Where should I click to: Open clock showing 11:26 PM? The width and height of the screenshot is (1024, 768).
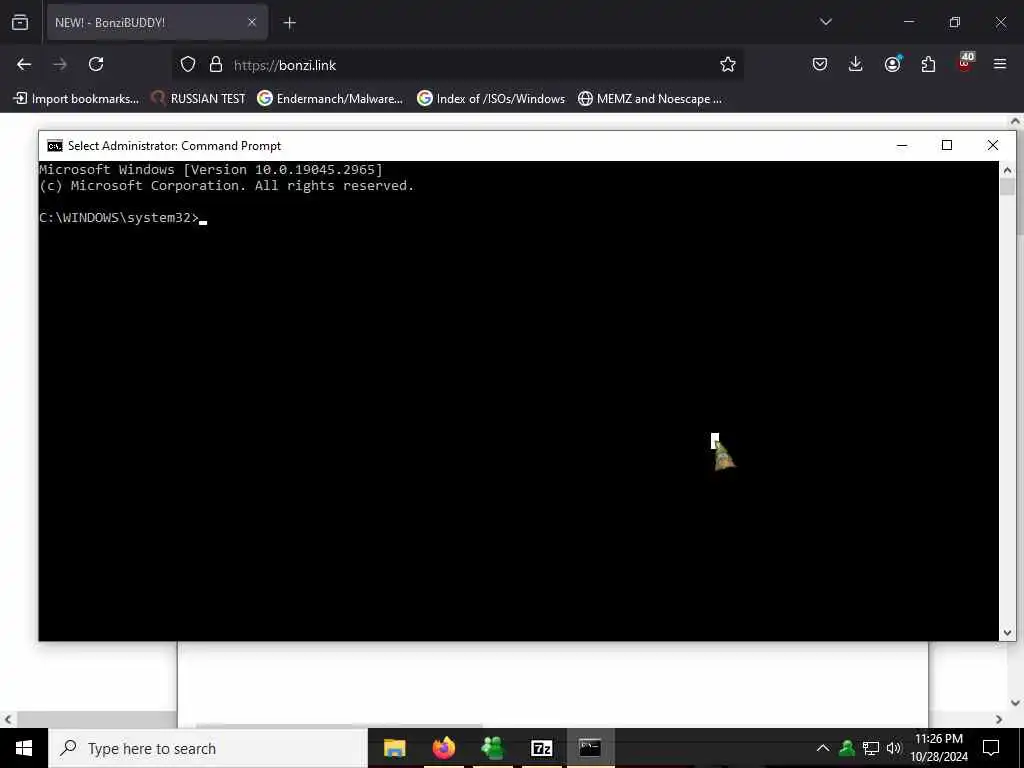point(939,748)
